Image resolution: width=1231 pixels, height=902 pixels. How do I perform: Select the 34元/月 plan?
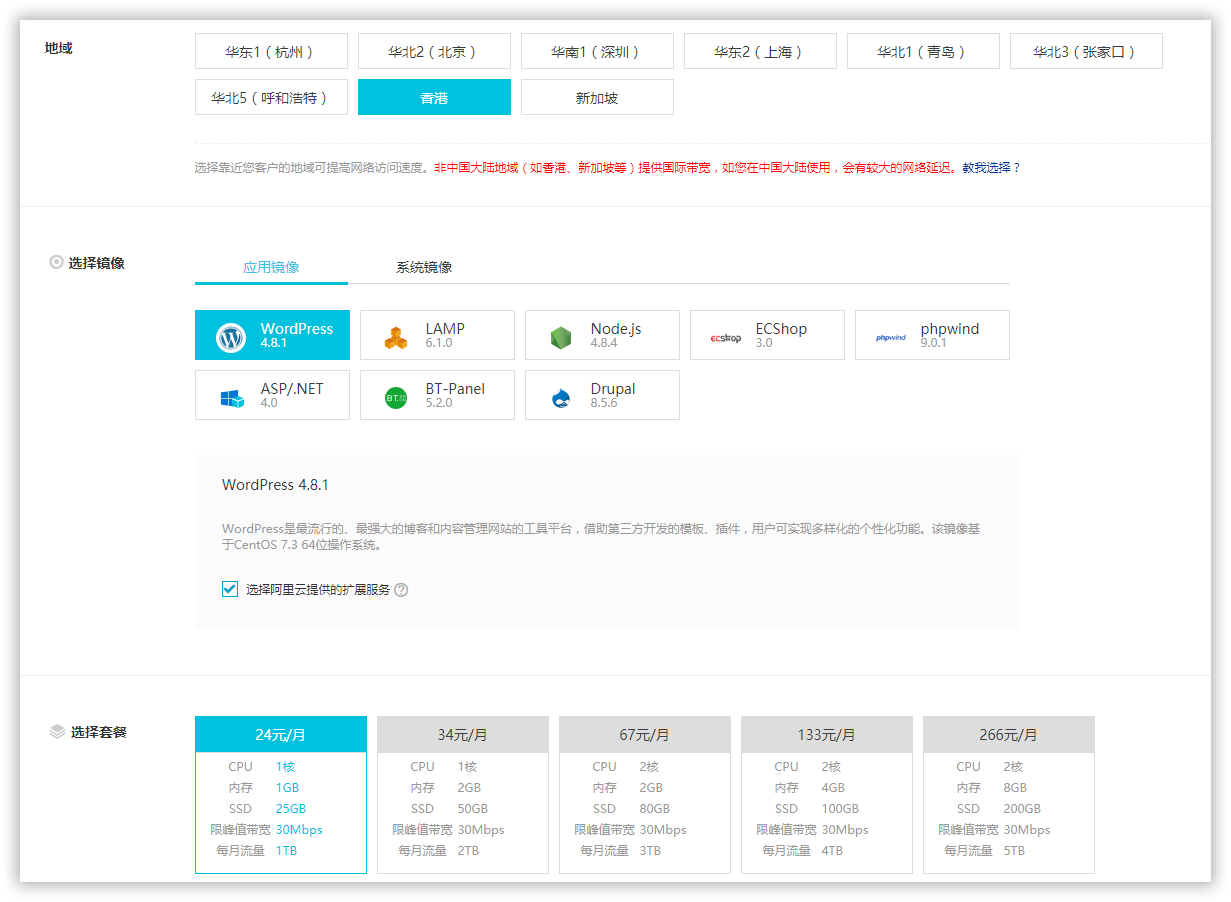point(463,795)
